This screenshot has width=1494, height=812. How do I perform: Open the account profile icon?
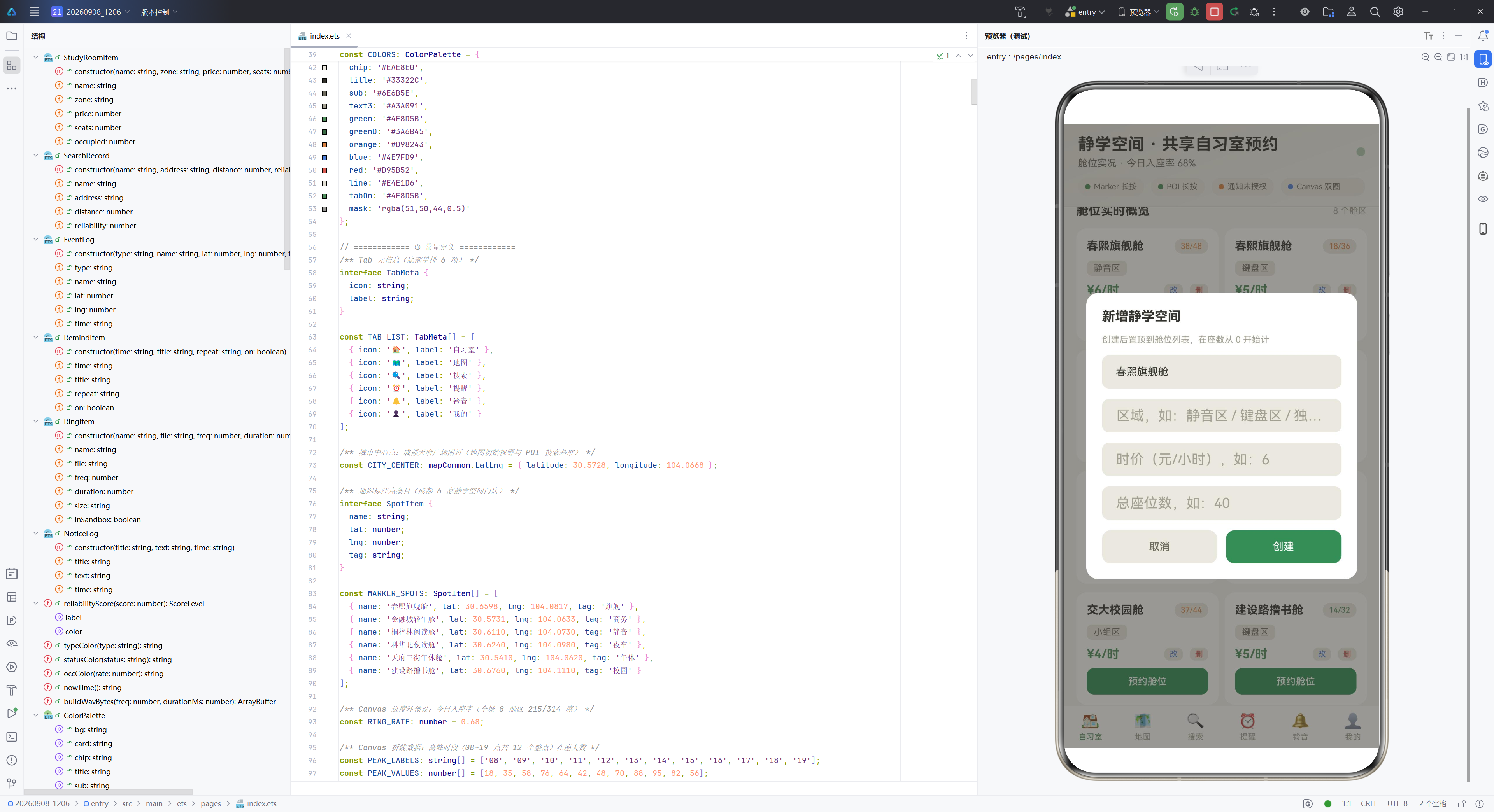(x=1351, y=12)
